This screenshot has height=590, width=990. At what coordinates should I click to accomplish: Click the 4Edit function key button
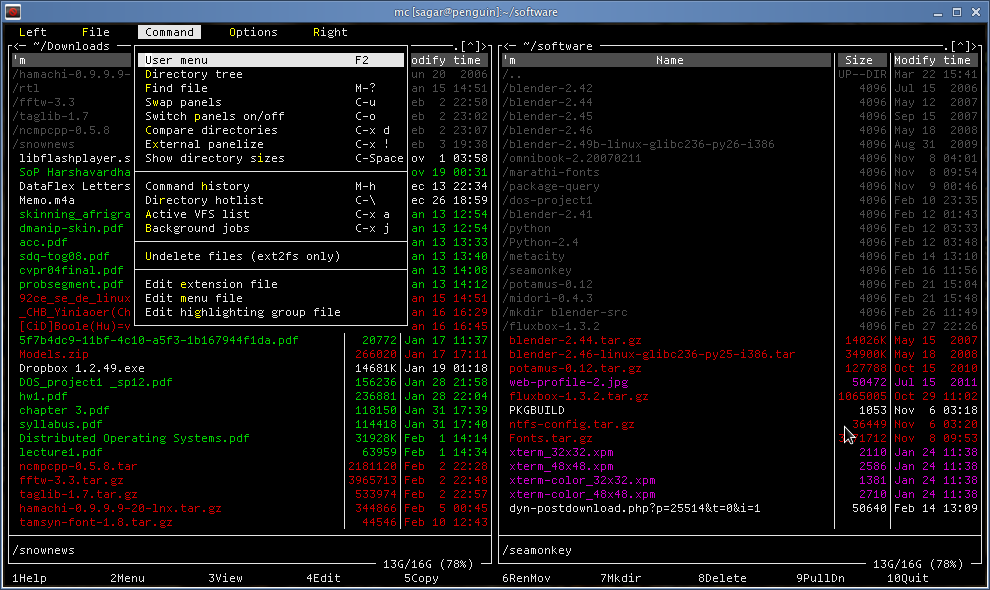pyautogui.click(x=323, y=578)
